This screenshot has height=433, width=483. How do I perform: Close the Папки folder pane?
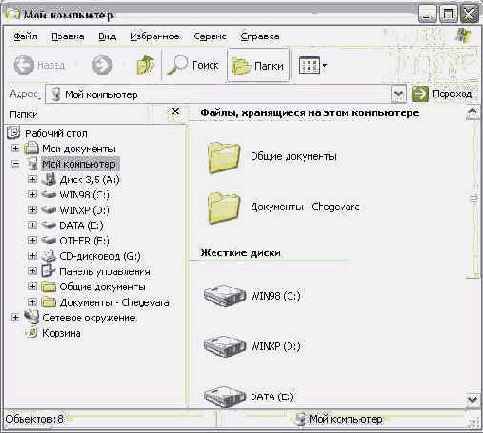click(175, 111)
